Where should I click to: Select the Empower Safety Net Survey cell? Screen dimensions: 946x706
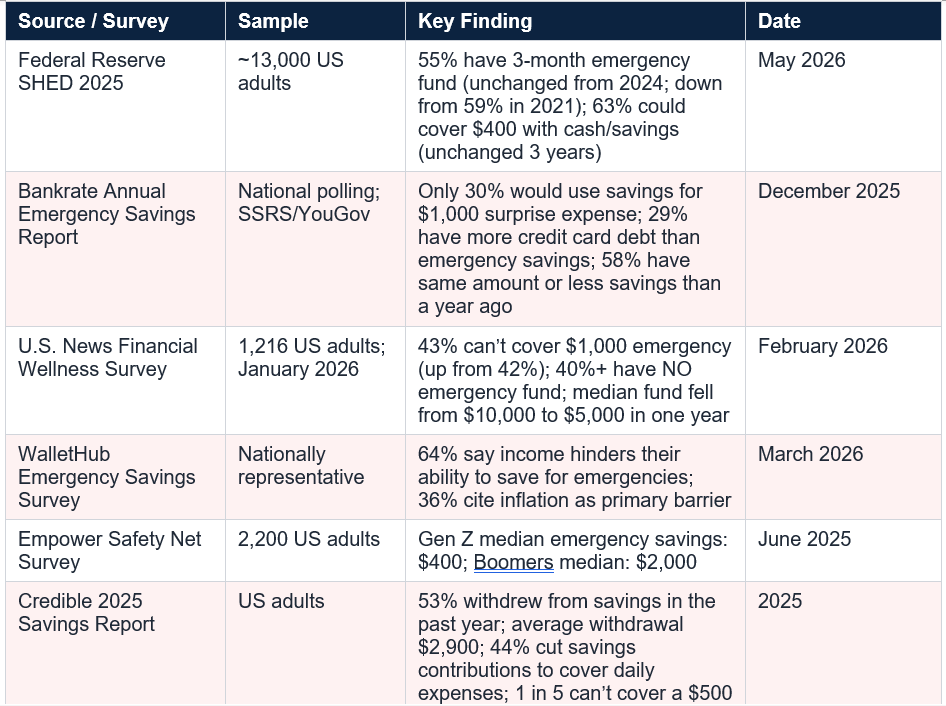(115, 551)
